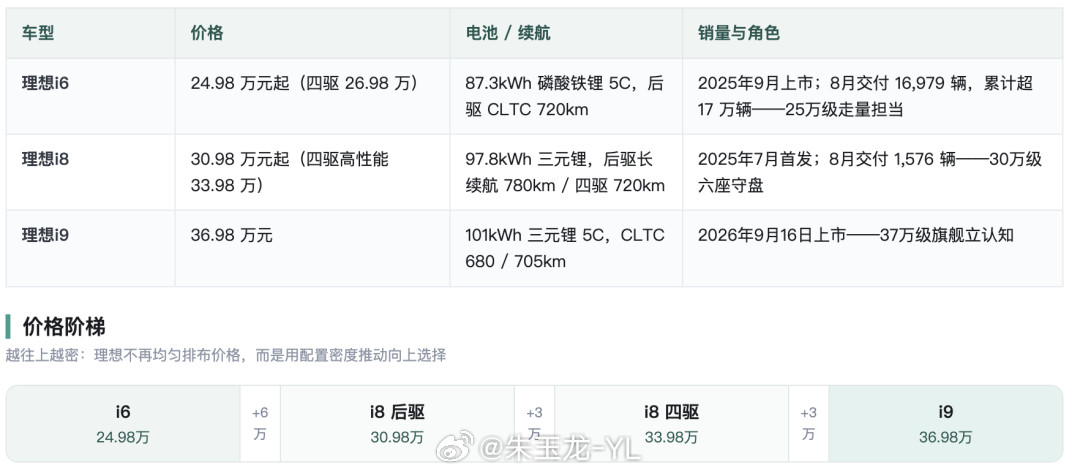Click the 车型 column header

coord(90,33)
